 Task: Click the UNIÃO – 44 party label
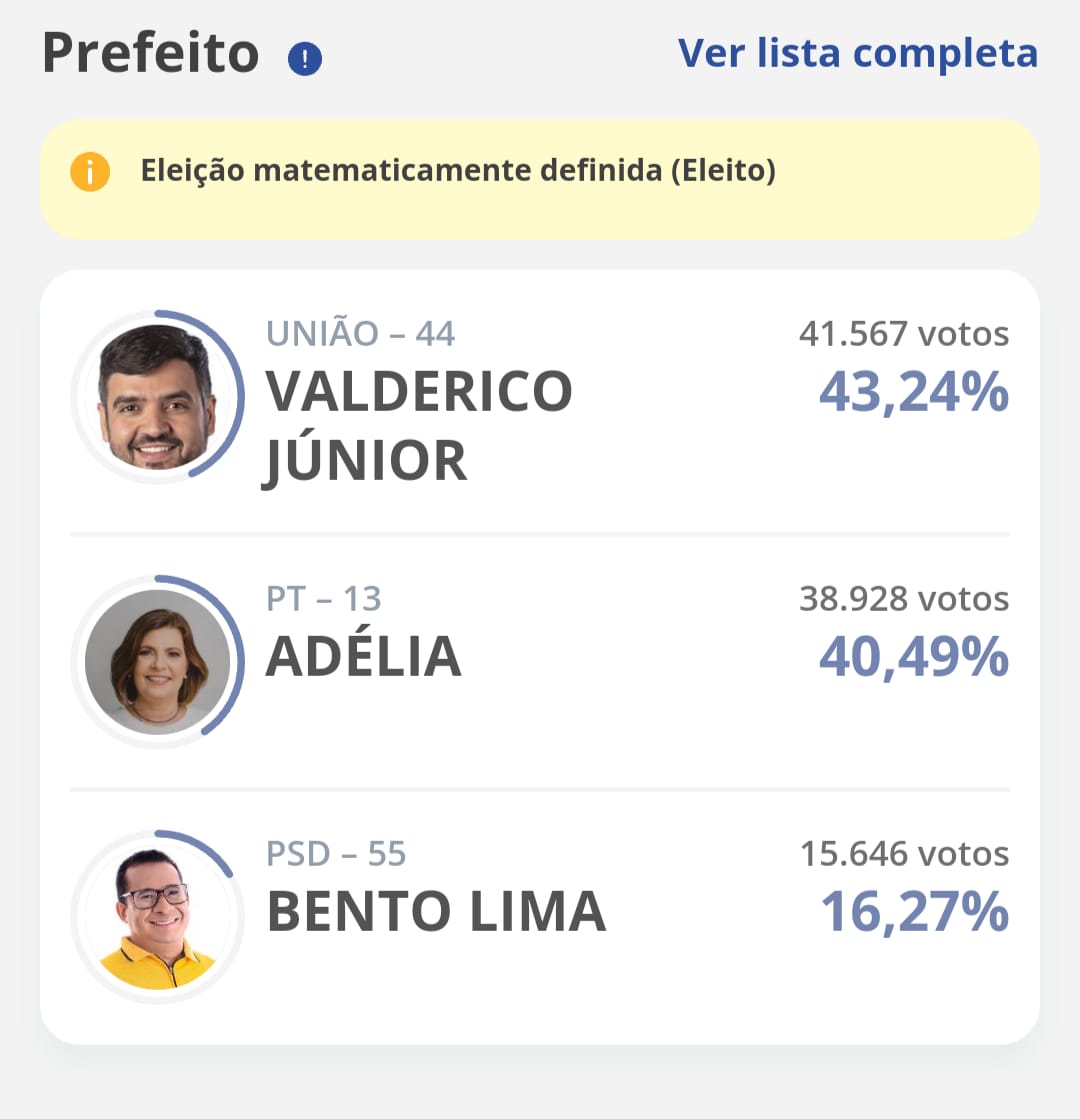pos(360,333)
